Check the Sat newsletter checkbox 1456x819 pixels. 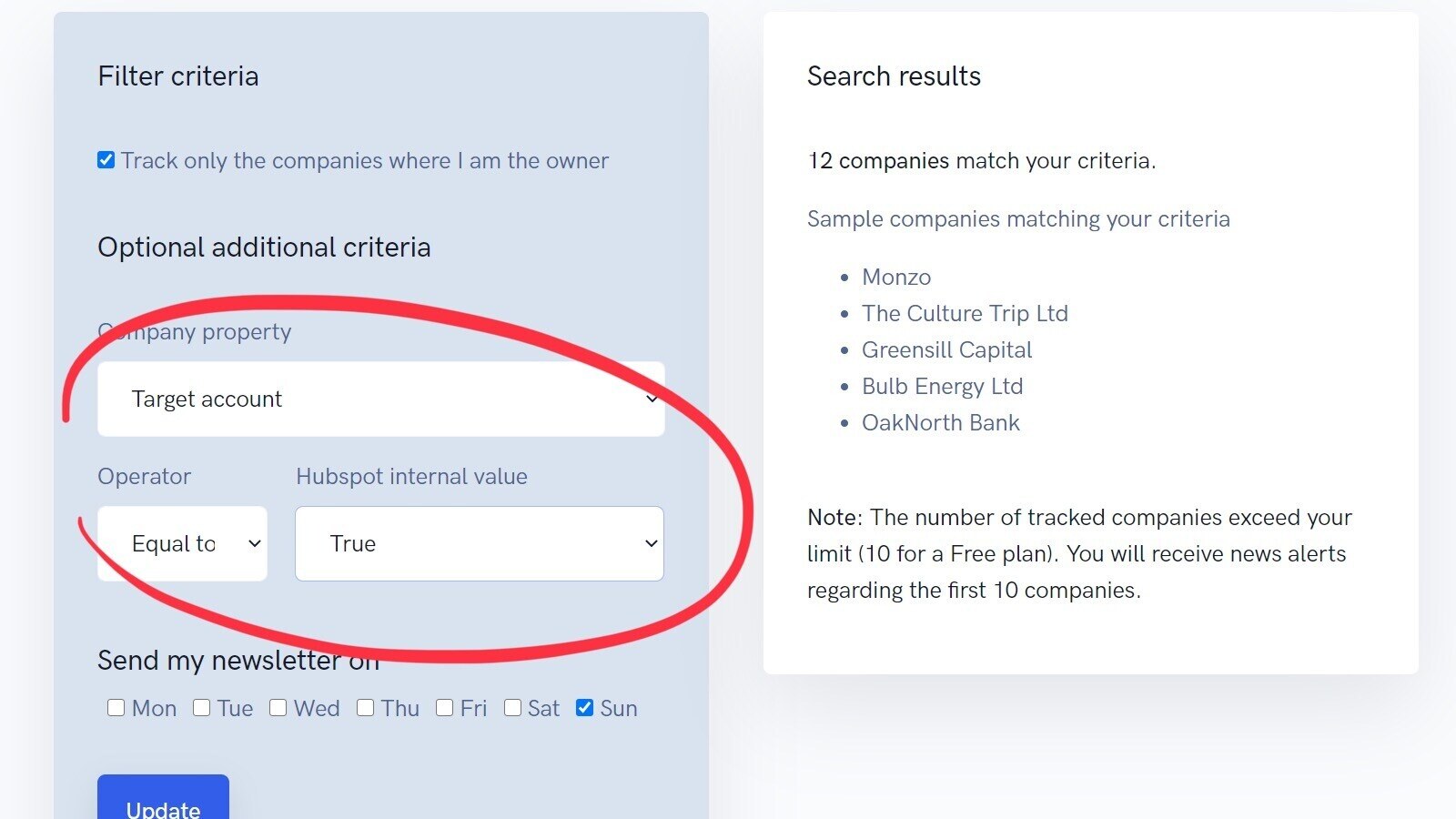513,708
